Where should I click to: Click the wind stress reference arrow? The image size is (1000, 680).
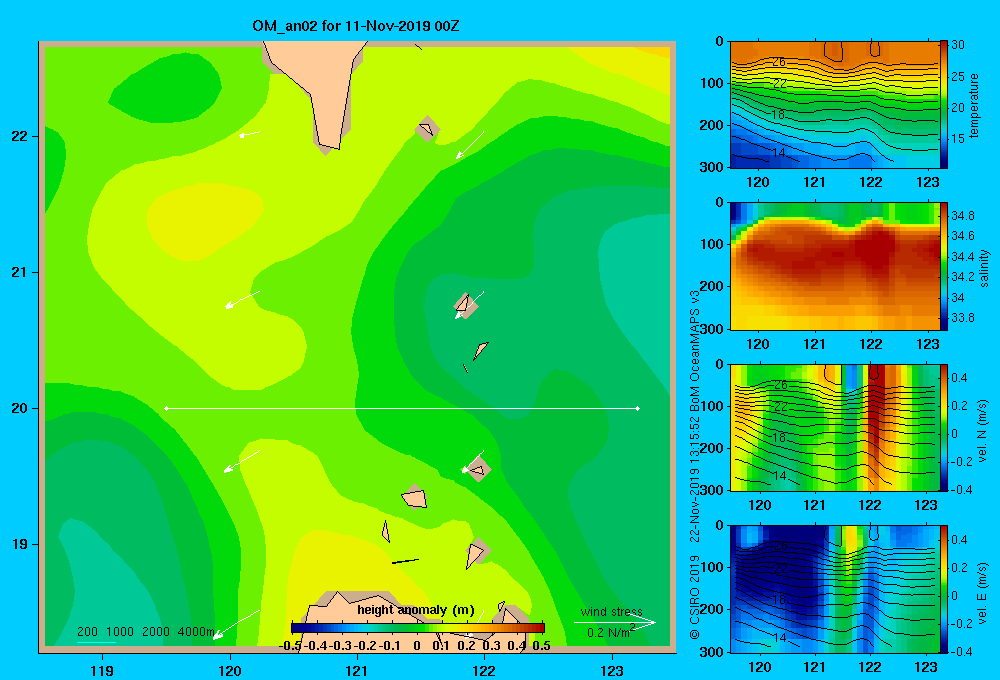615,623
